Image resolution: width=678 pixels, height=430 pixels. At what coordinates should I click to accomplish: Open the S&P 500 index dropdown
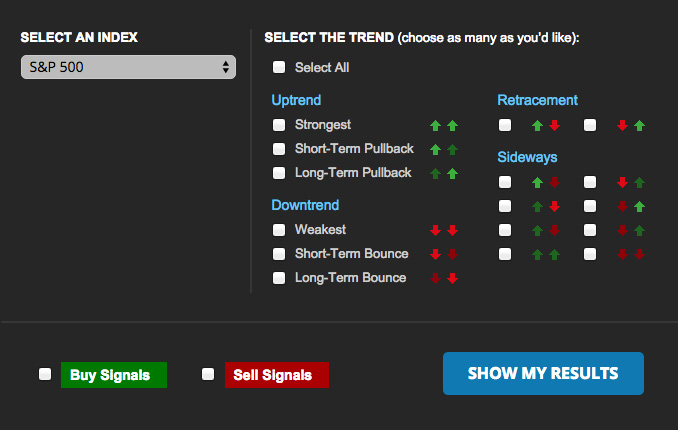coord(128,67)
